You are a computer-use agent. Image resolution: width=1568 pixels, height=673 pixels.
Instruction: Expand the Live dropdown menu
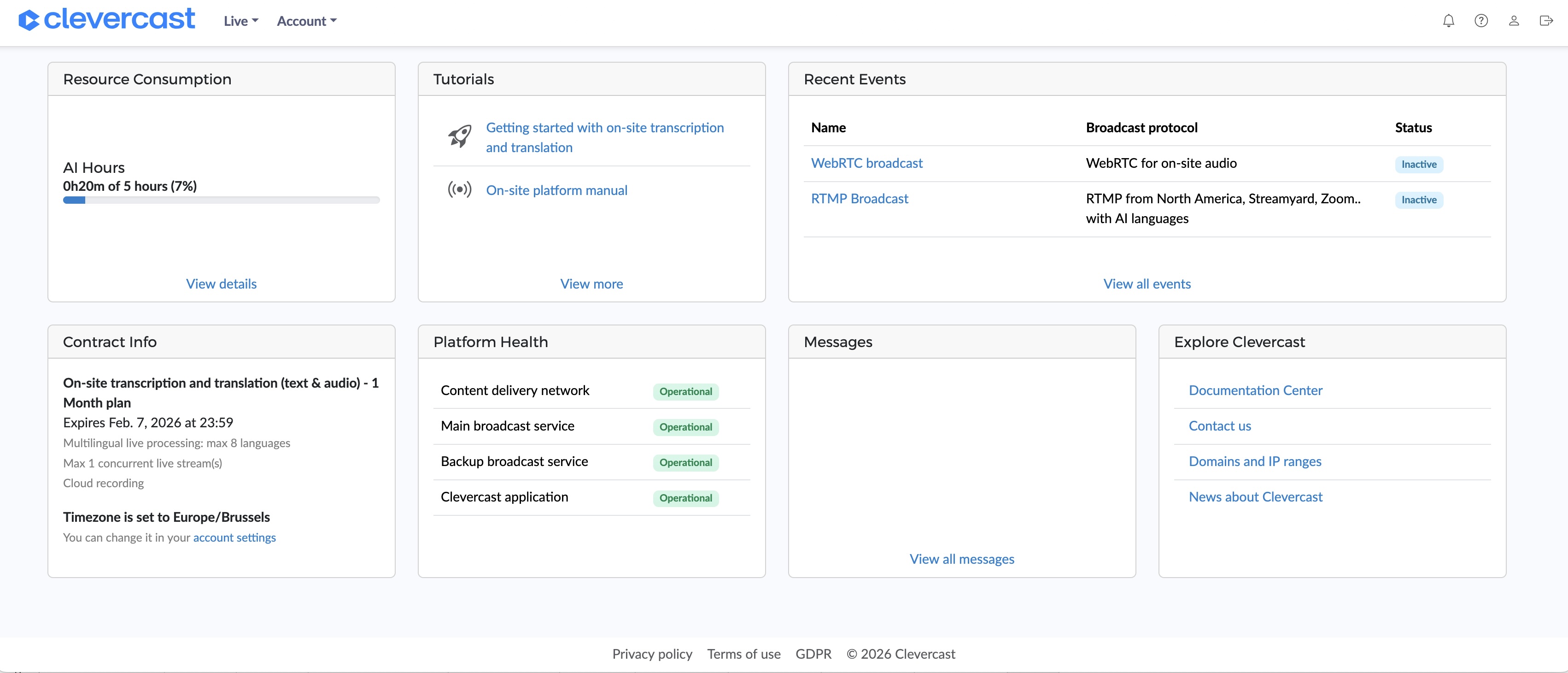241,21
